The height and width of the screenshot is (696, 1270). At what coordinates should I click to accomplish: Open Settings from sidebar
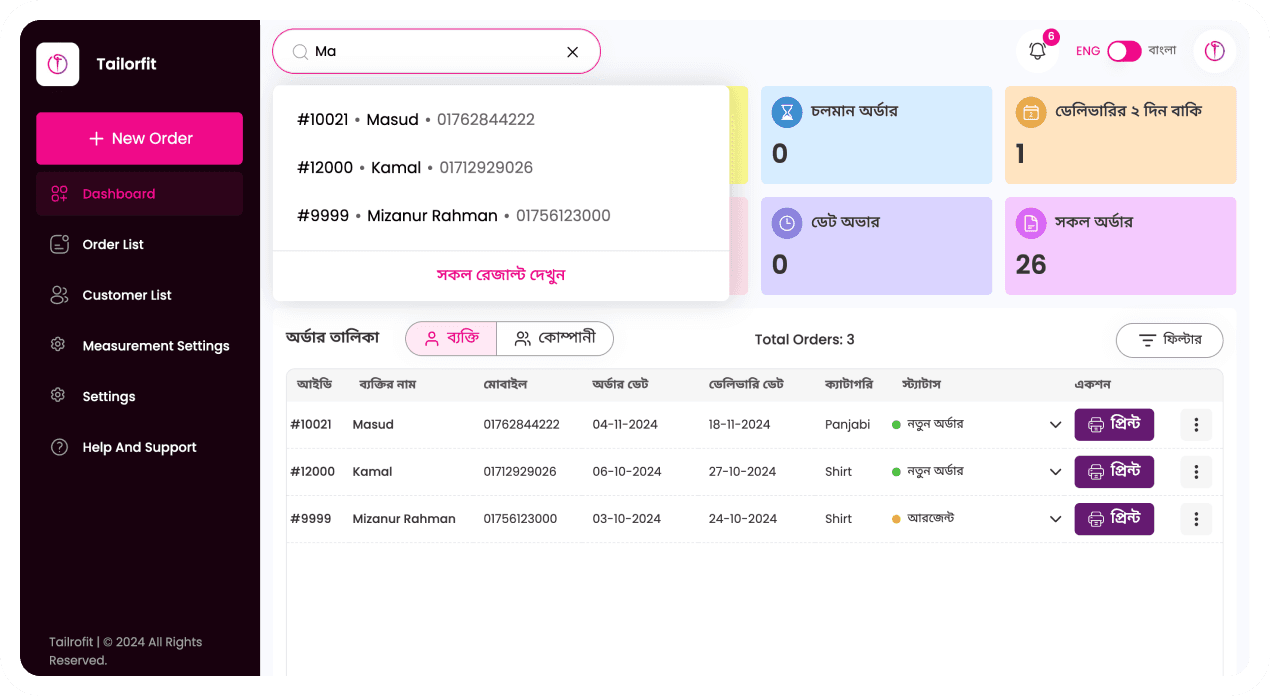139,397
